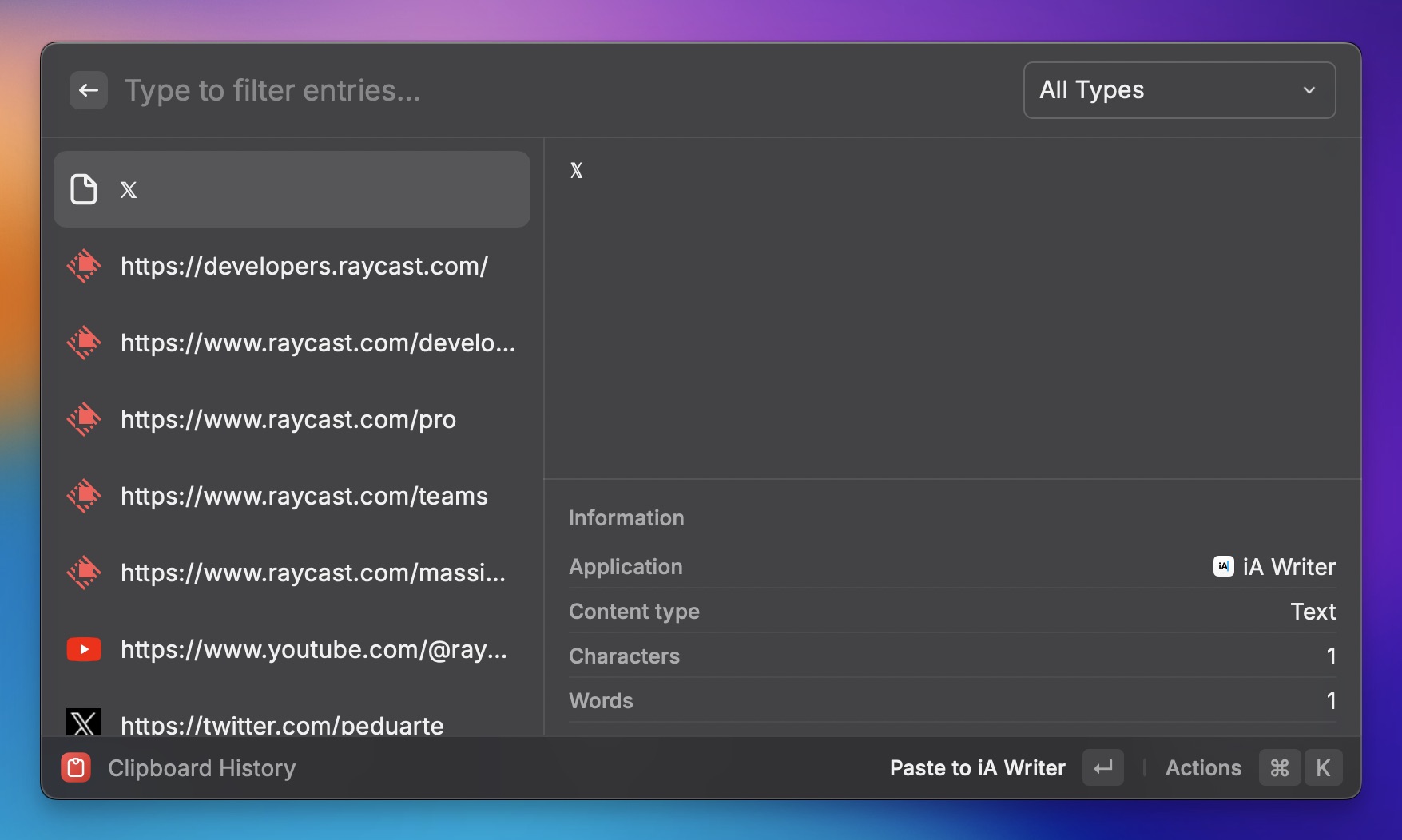The width and height of the screenshot is (1402, 840).
Task: Select the developers.raycast.com entry
Action: pos(304,266)
